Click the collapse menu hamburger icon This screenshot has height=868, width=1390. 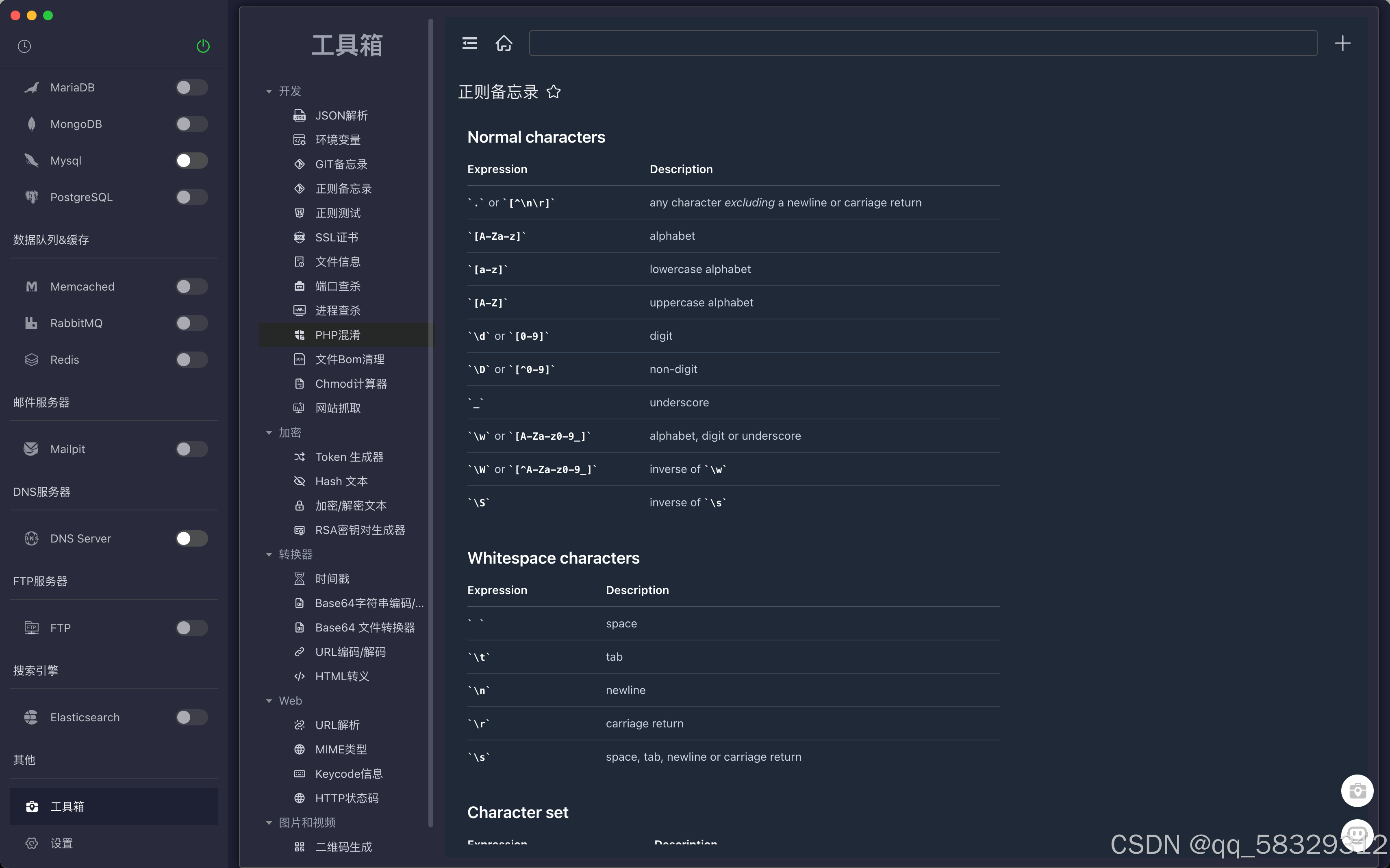[x=470, y=43]
